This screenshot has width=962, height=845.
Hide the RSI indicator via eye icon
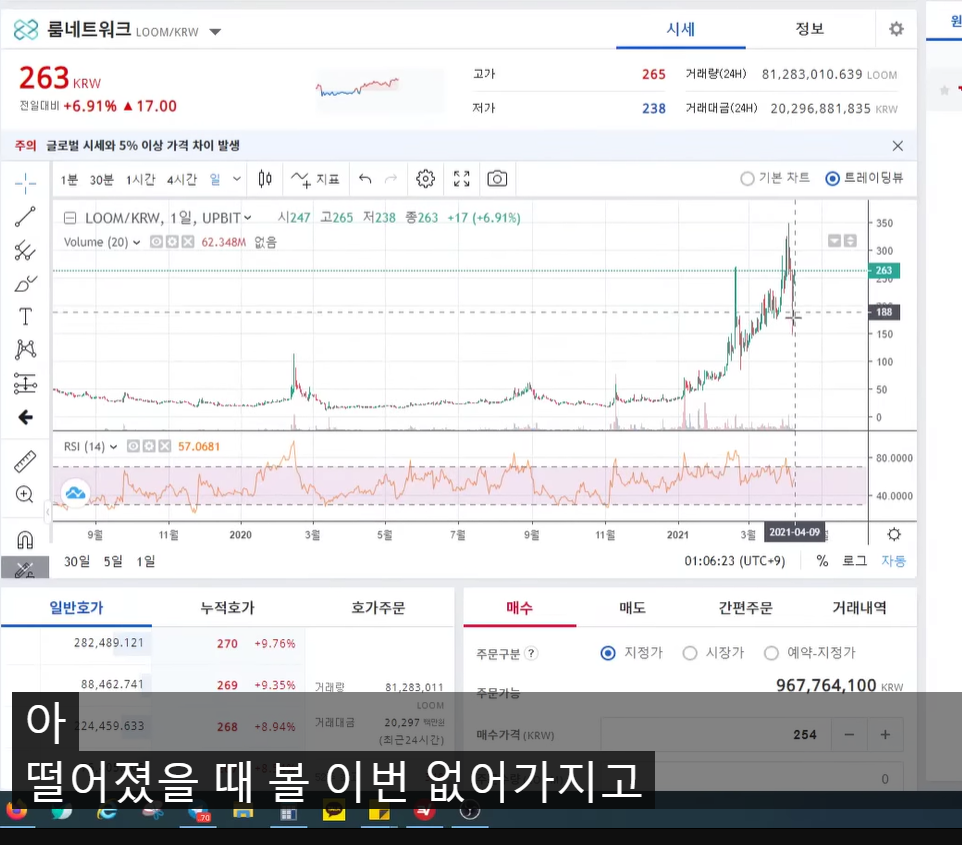[x=133, y=446]
